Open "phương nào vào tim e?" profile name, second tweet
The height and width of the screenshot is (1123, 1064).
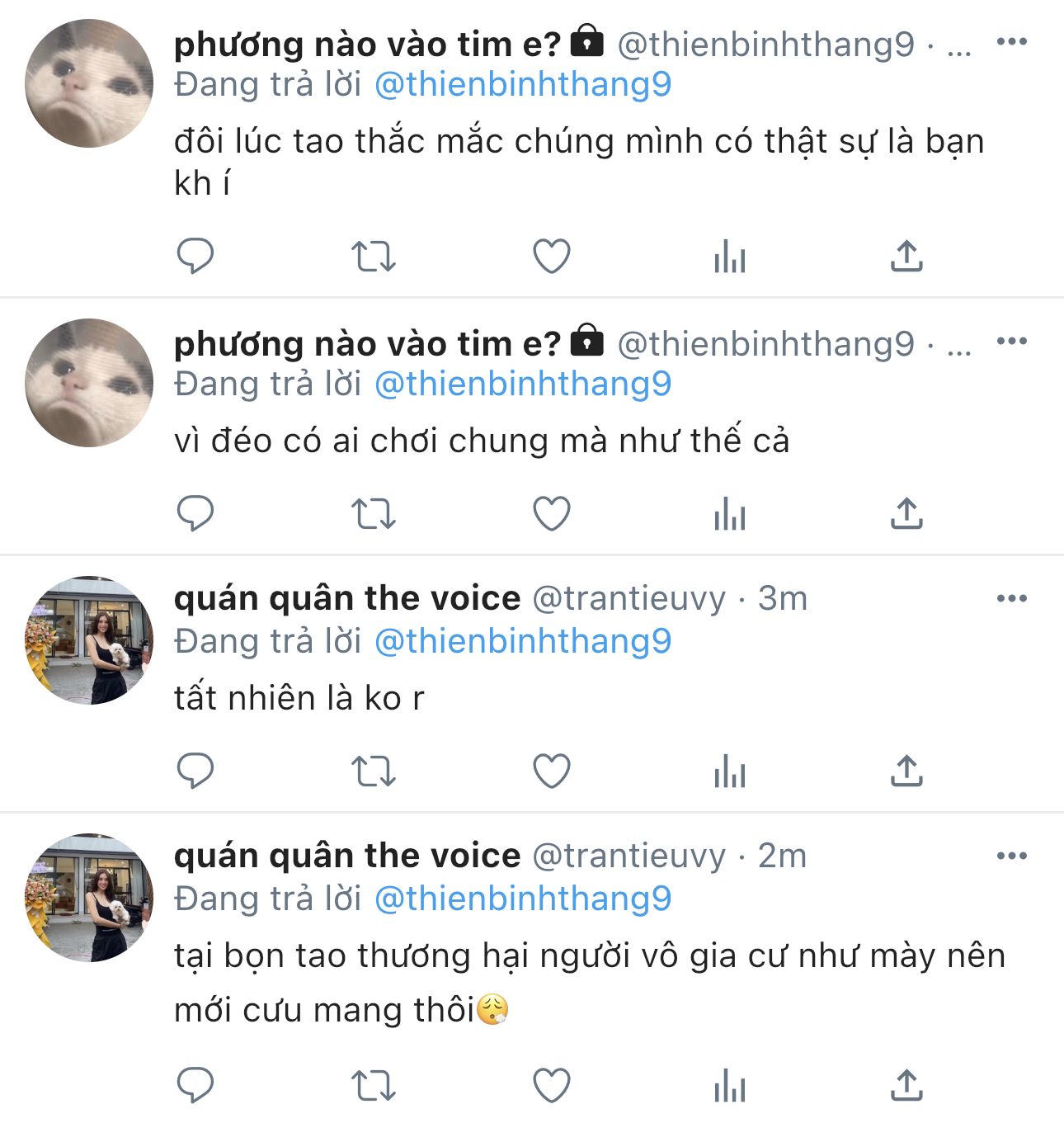coord(367,343)
